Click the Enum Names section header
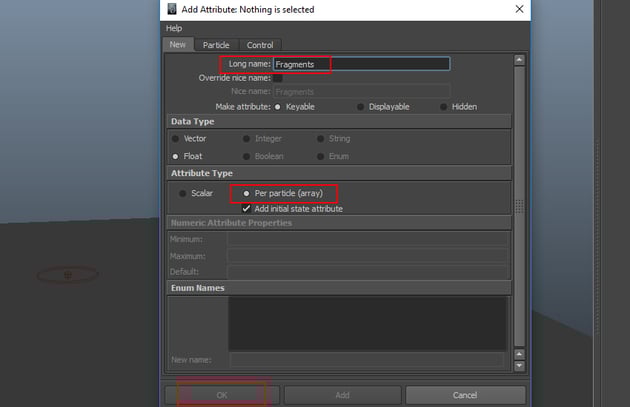 (339, 288)
